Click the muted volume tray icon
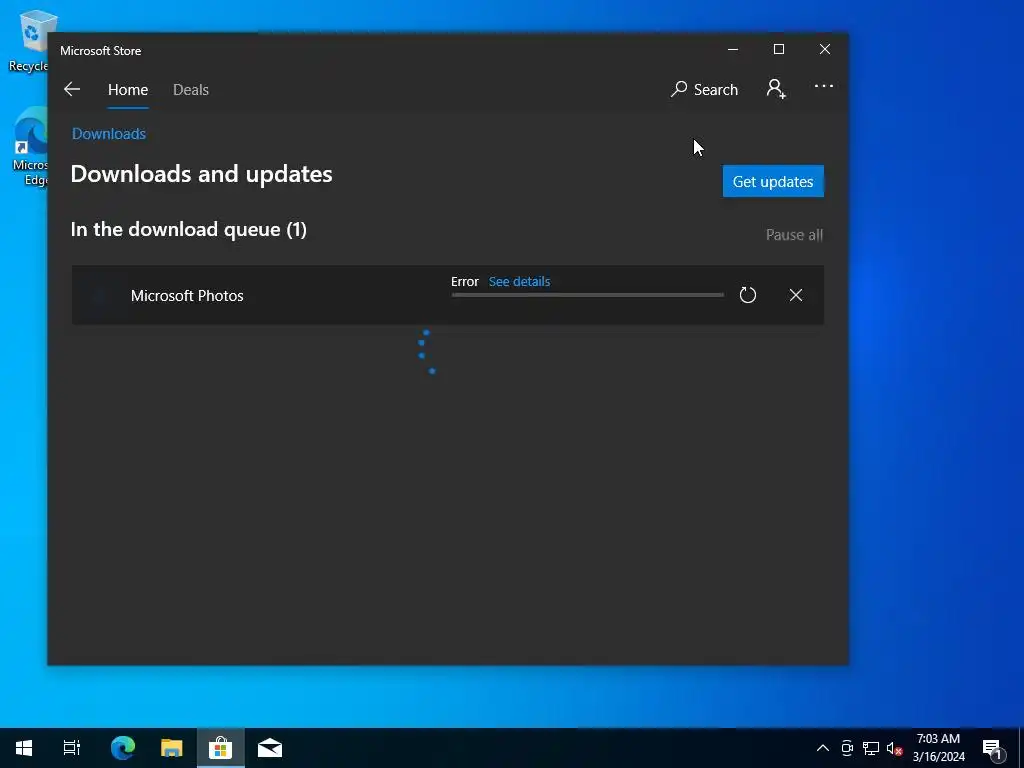The image size is (1024, 768). click(x=894, y=749)
